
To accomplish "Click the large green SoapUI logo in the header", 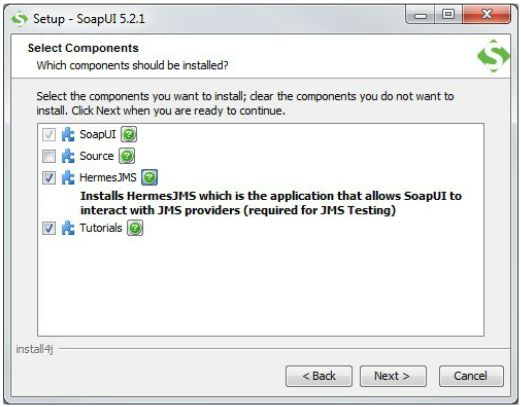I will (x=493, y=56).
